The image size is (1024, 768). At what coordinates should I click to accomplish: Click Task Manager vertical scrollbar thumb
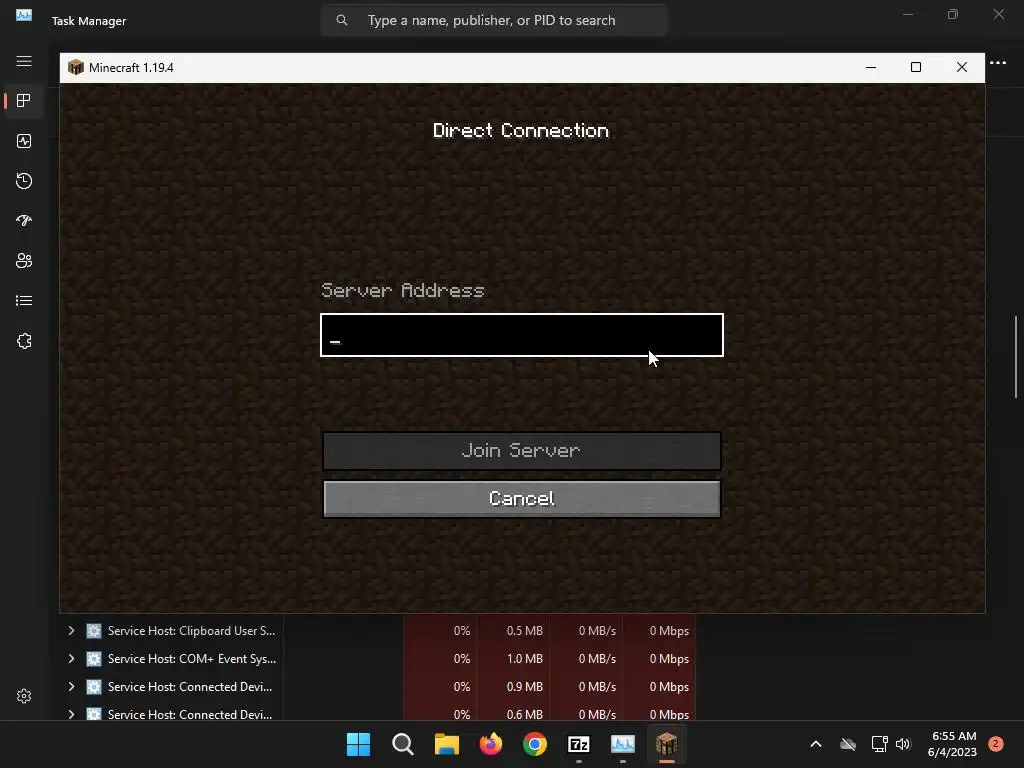pyautogui.click(x=1016, y=357)
